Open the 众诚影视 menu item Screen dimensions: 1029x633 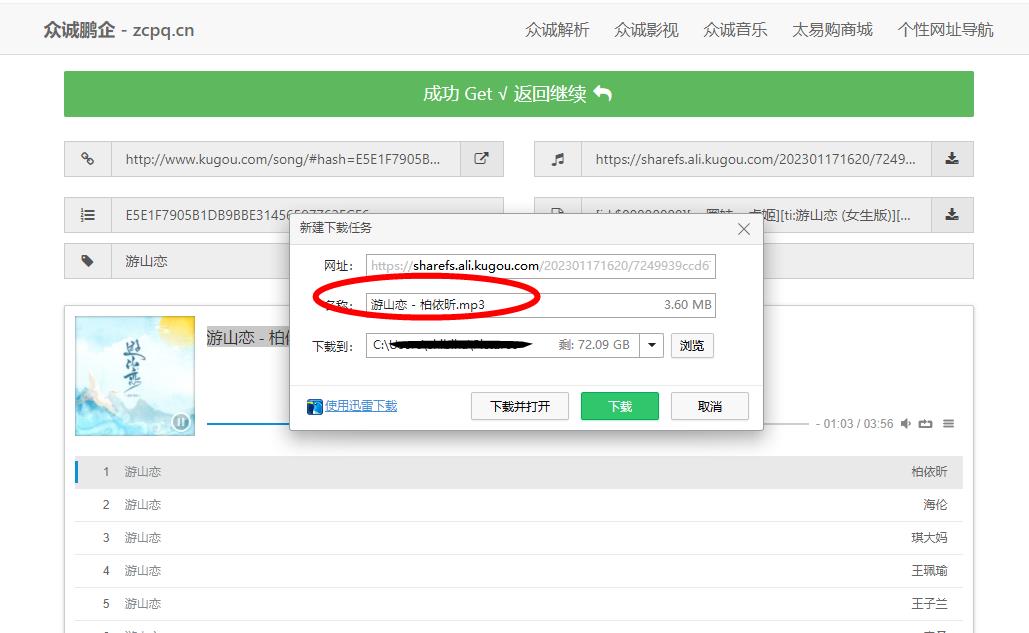646,30
